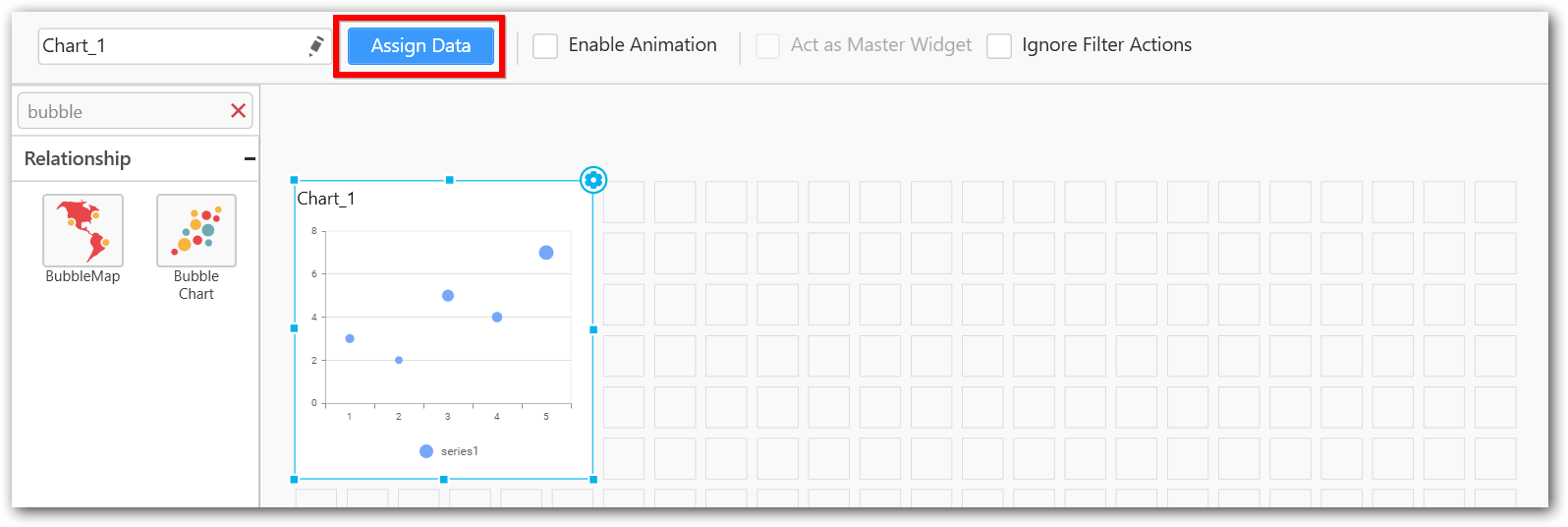The image size is (1568, 527).
Task: Check Ignore Filter Actions option
Action: click(x=999, y=46)
